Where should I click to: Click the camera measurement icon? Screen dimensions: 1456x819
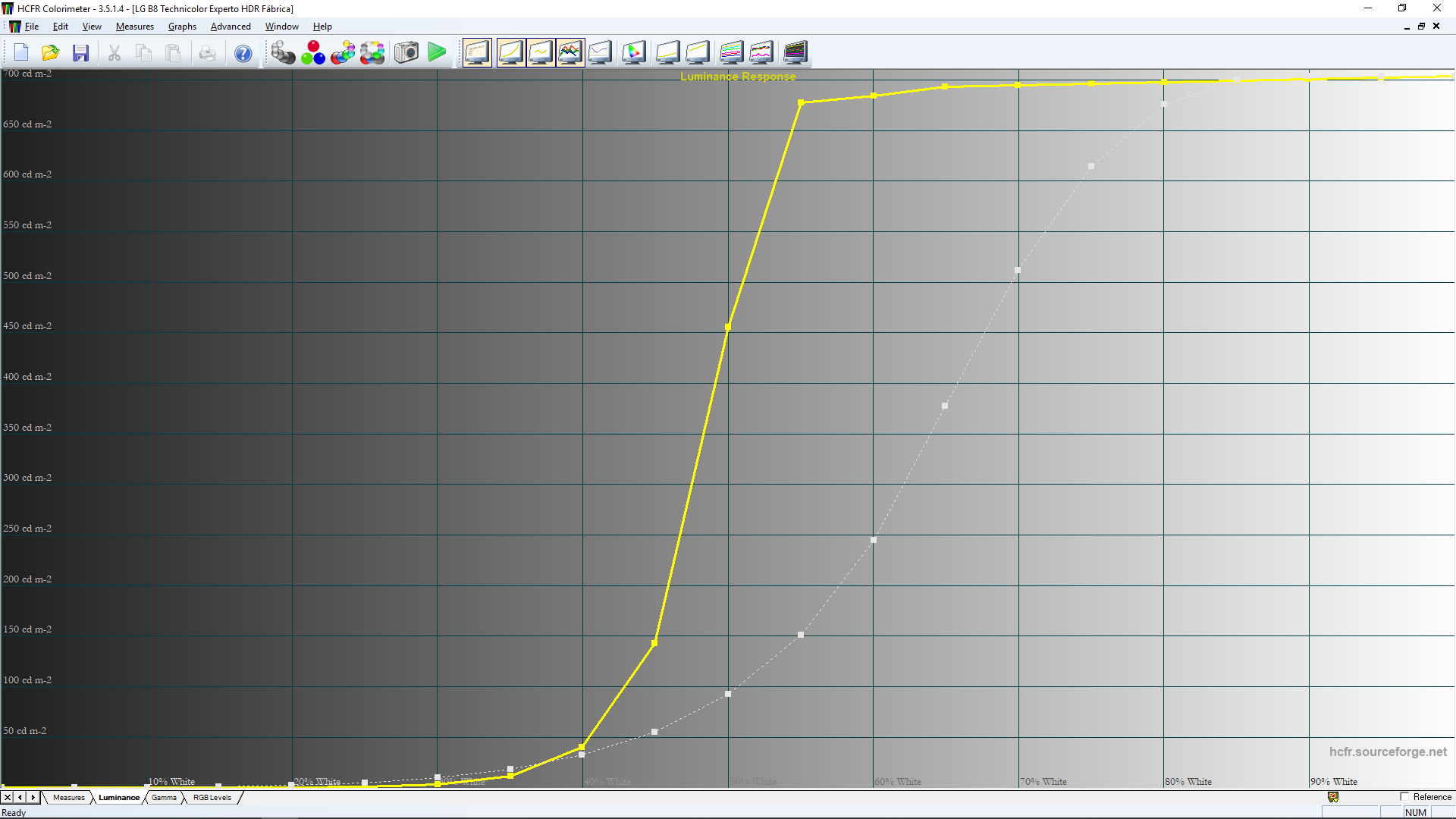coord(406,53)
